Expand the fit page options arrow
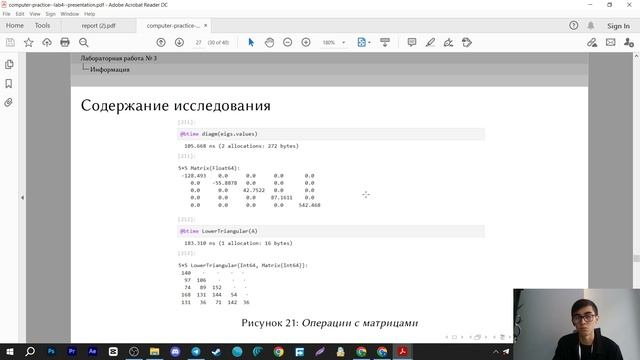Image resolution: width=640 pixels, height=360 pixels. (x=369, y=42)
